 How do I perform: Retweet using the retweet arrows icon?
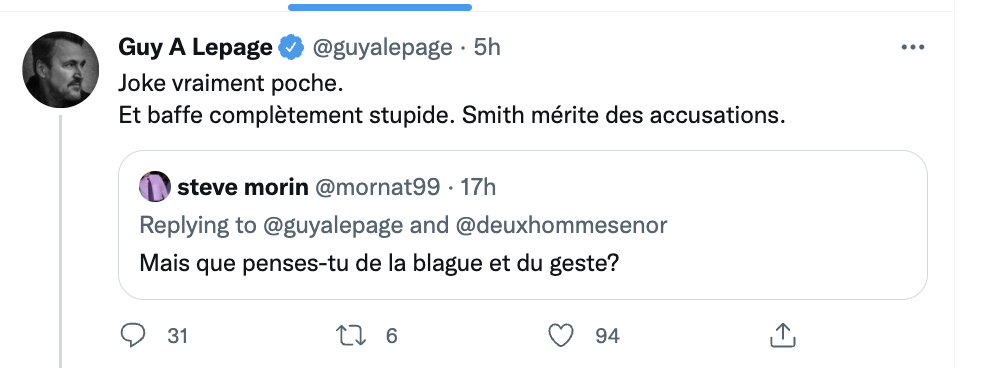[x=351, y=335]
